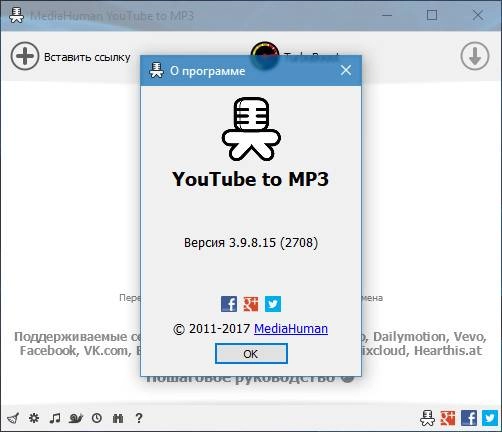This screenshot has width=502, height=432.
Task: Click the binoculars search icon
Action: (x=118, y=418)
